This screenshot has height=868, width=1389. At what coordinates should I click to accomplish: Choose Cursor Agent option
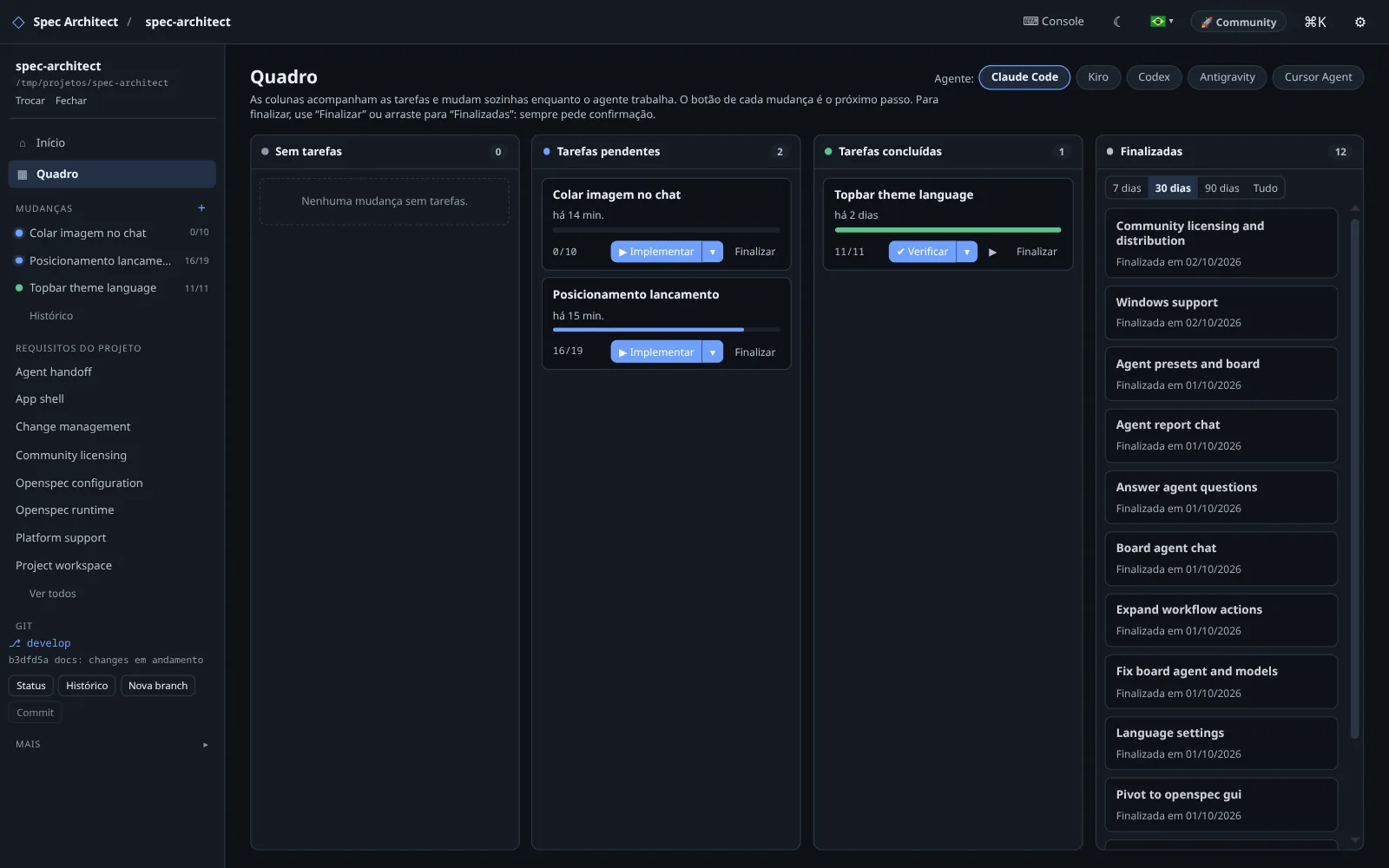(1318, 77)
